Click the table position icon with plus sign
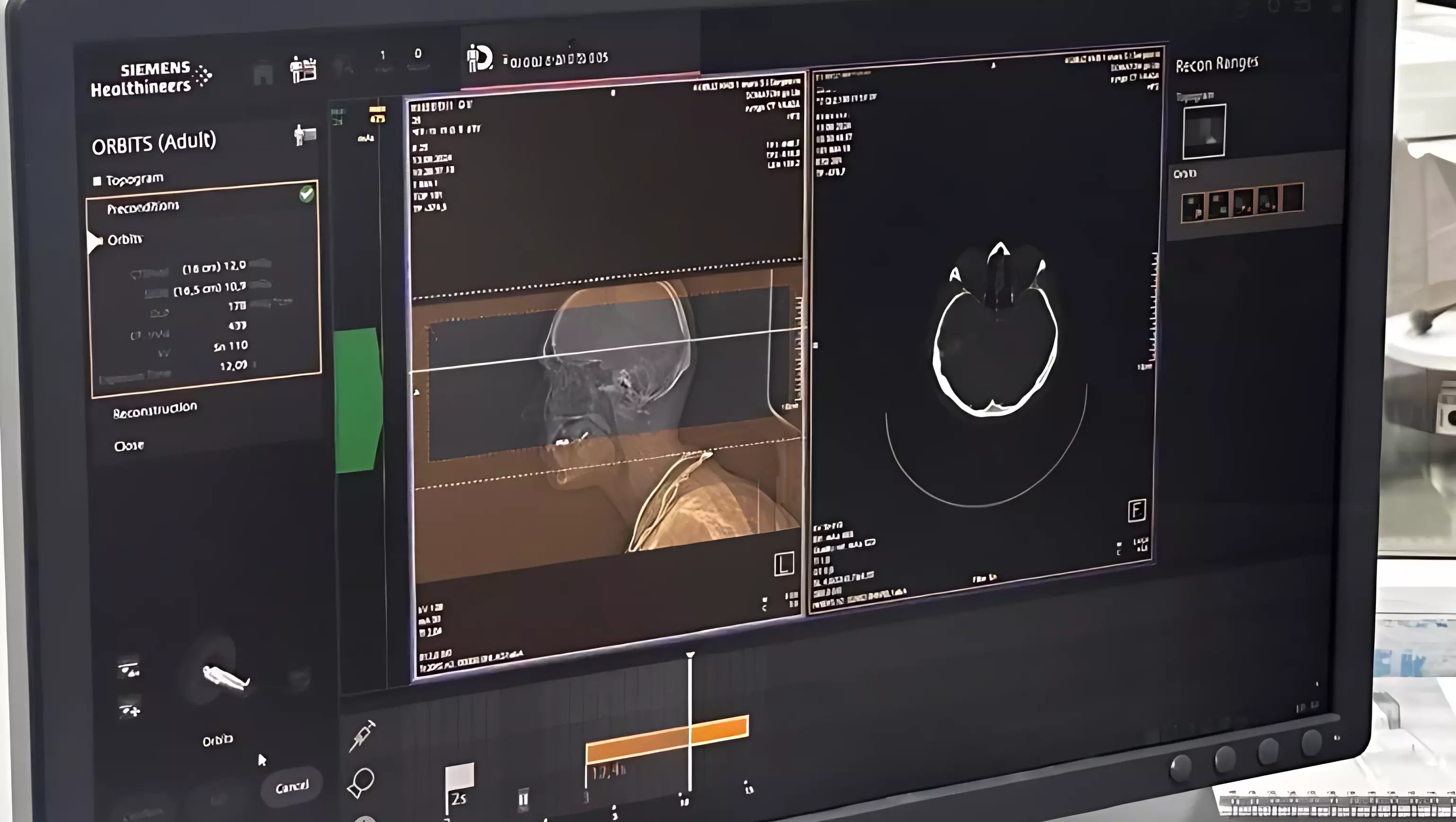Screen dimensions: 1456x822 tap(130, 709)
